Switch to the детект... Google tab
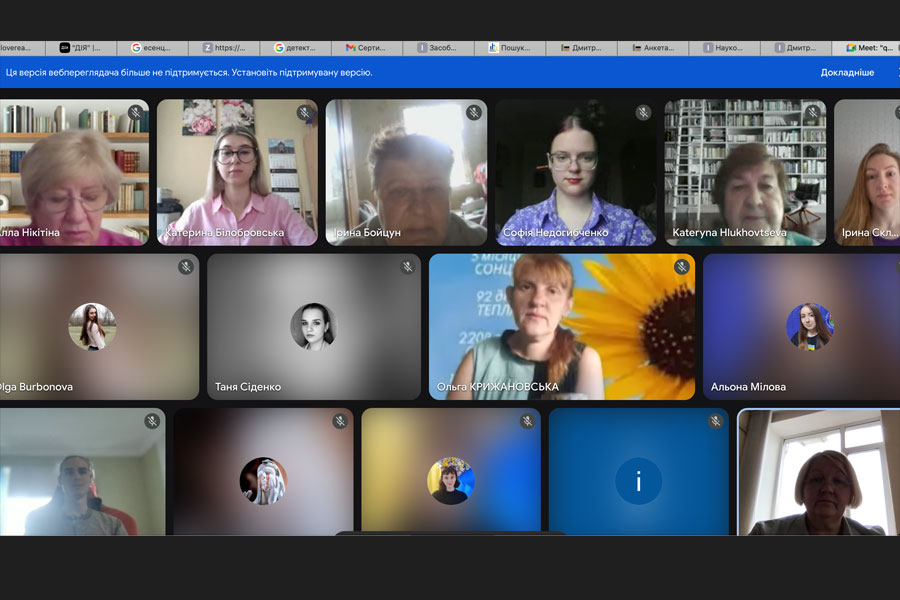Viewport: 900px width, 600px height. (296, 48)
